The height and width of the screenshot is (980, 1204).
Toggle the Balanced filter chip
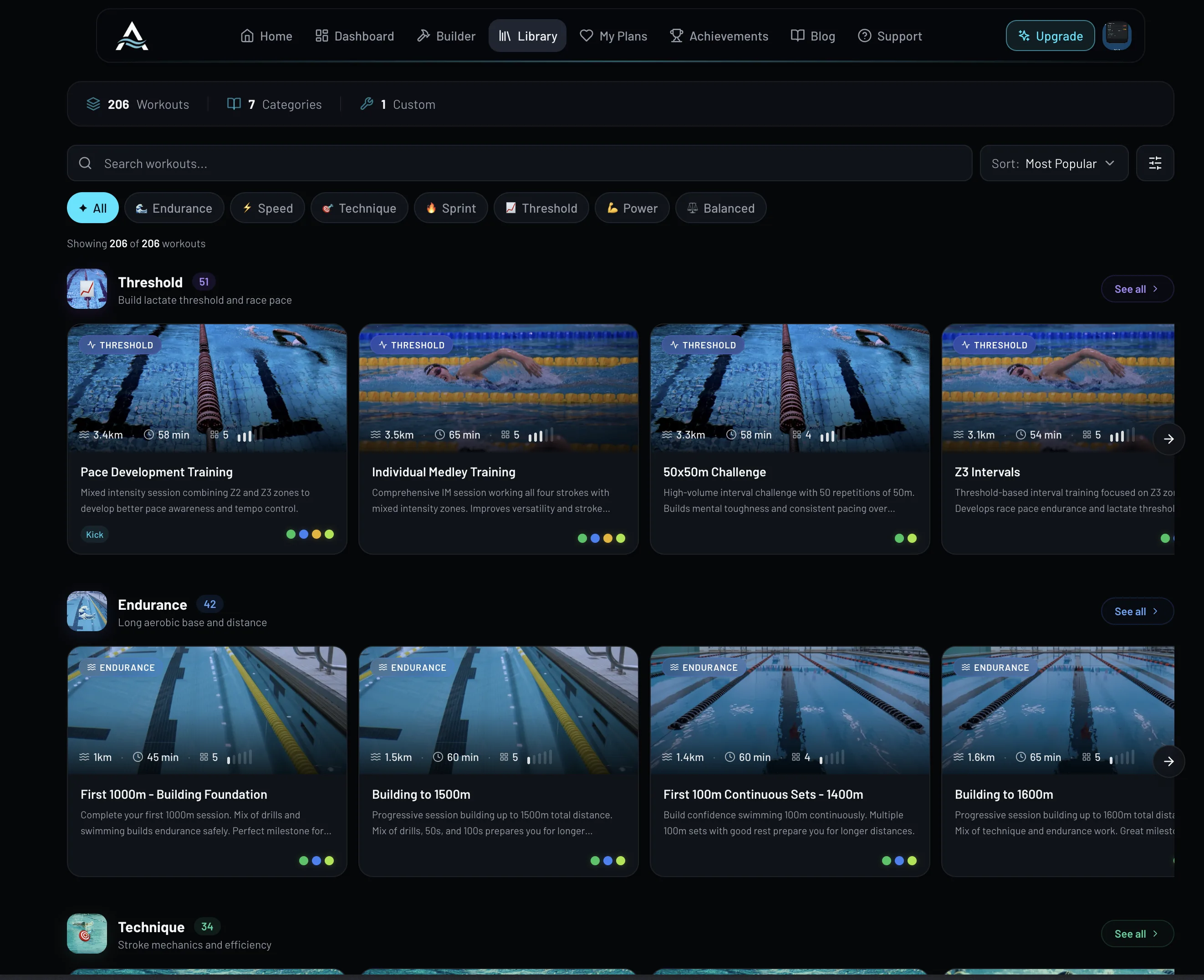[721, 208]
